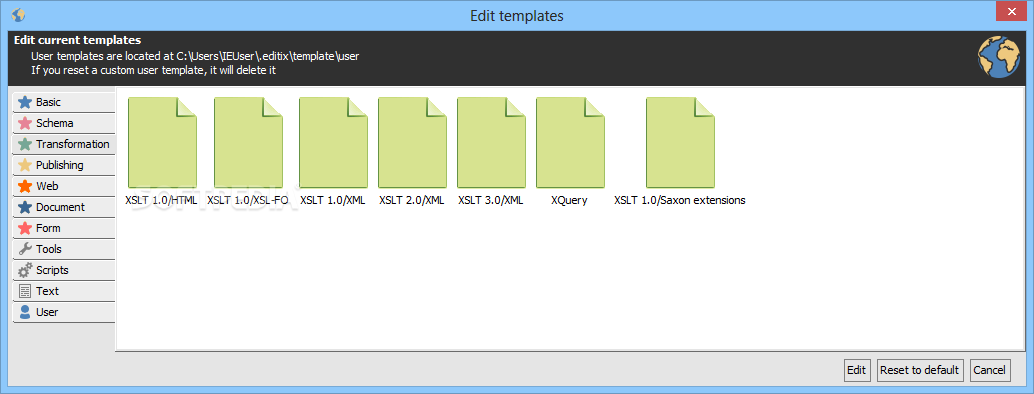Screen dimensions: 1034x394
Task: Click the XSLT 1.0/HTML label
Action: coord(161,200)
